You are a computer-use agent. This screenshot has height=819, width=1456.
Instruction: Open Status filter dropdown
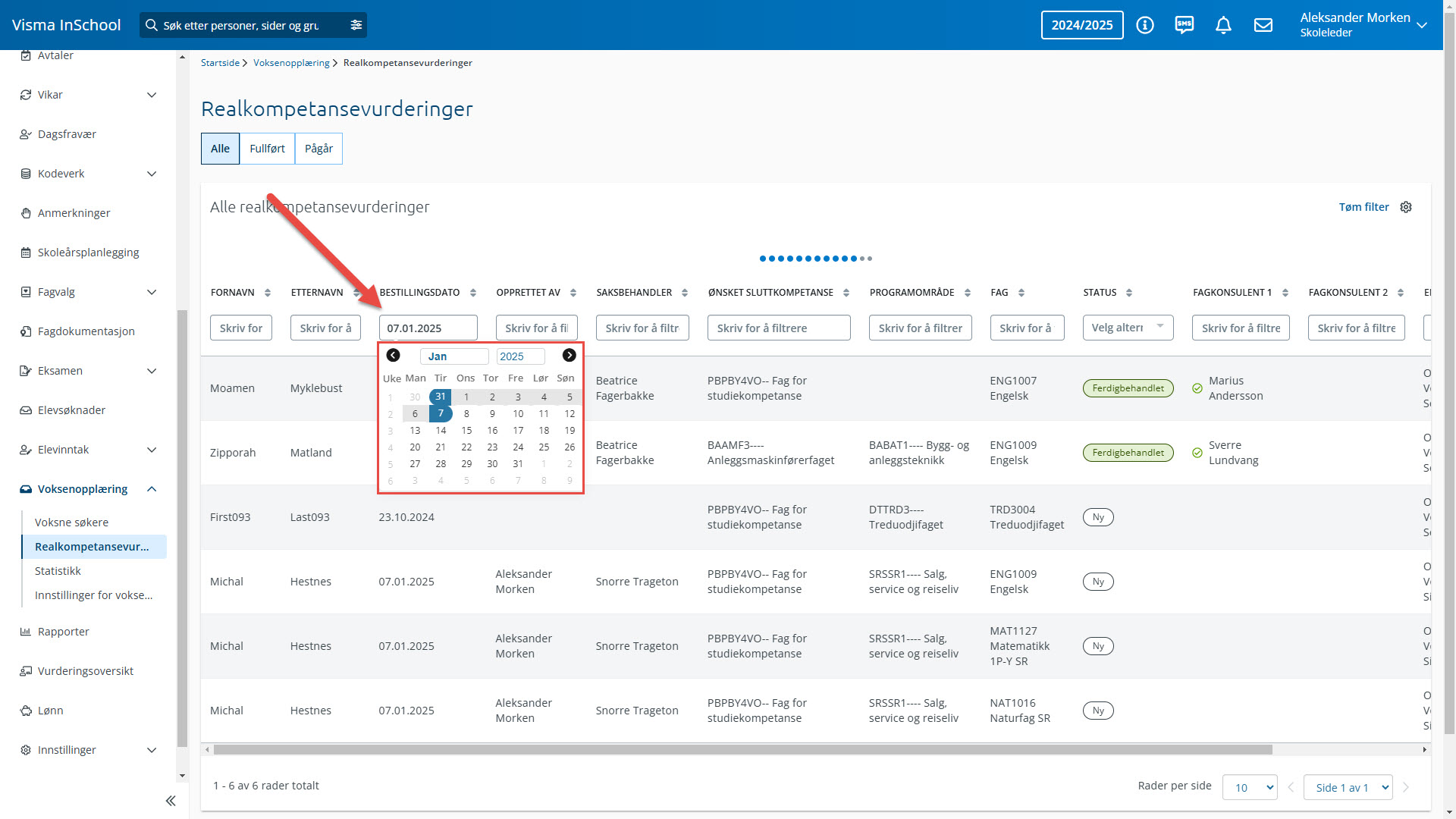1128,328
